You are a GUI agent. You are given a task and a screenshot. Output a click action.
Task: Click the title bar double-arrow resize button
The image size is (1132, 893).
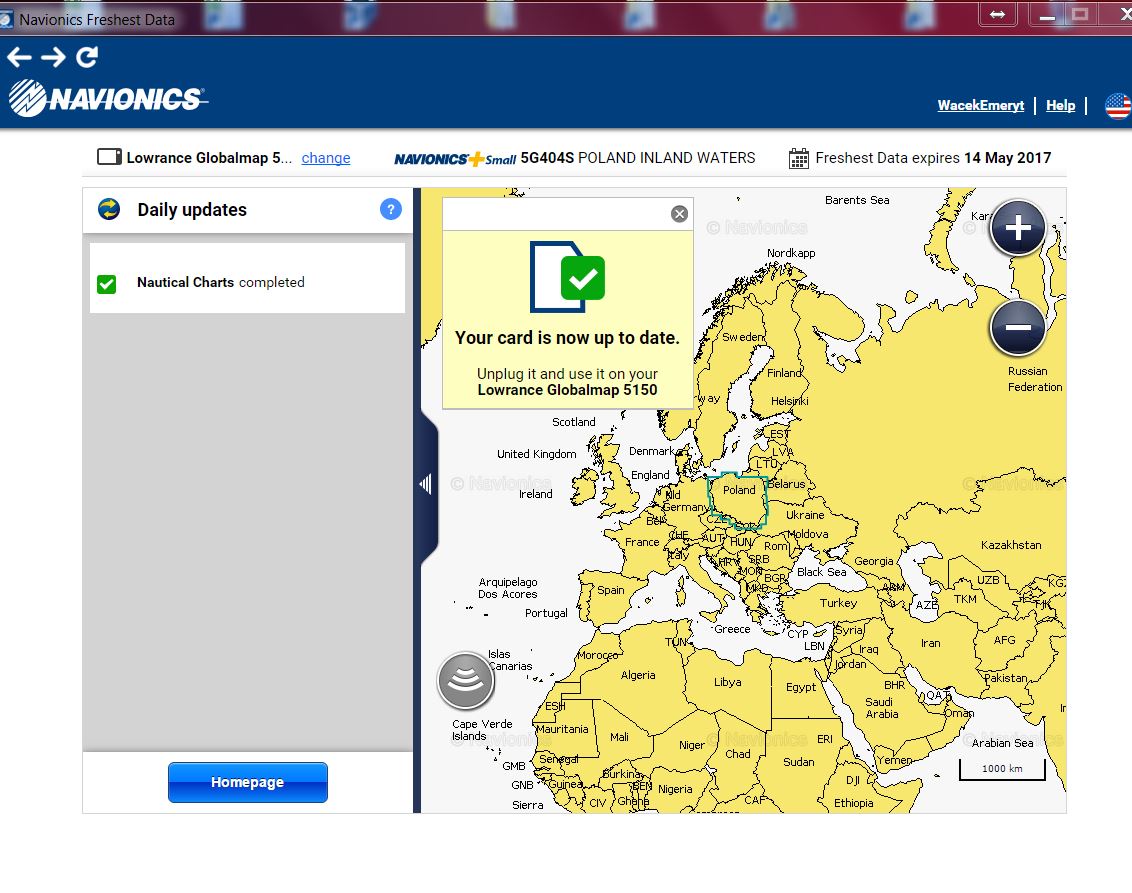[997, 14]
